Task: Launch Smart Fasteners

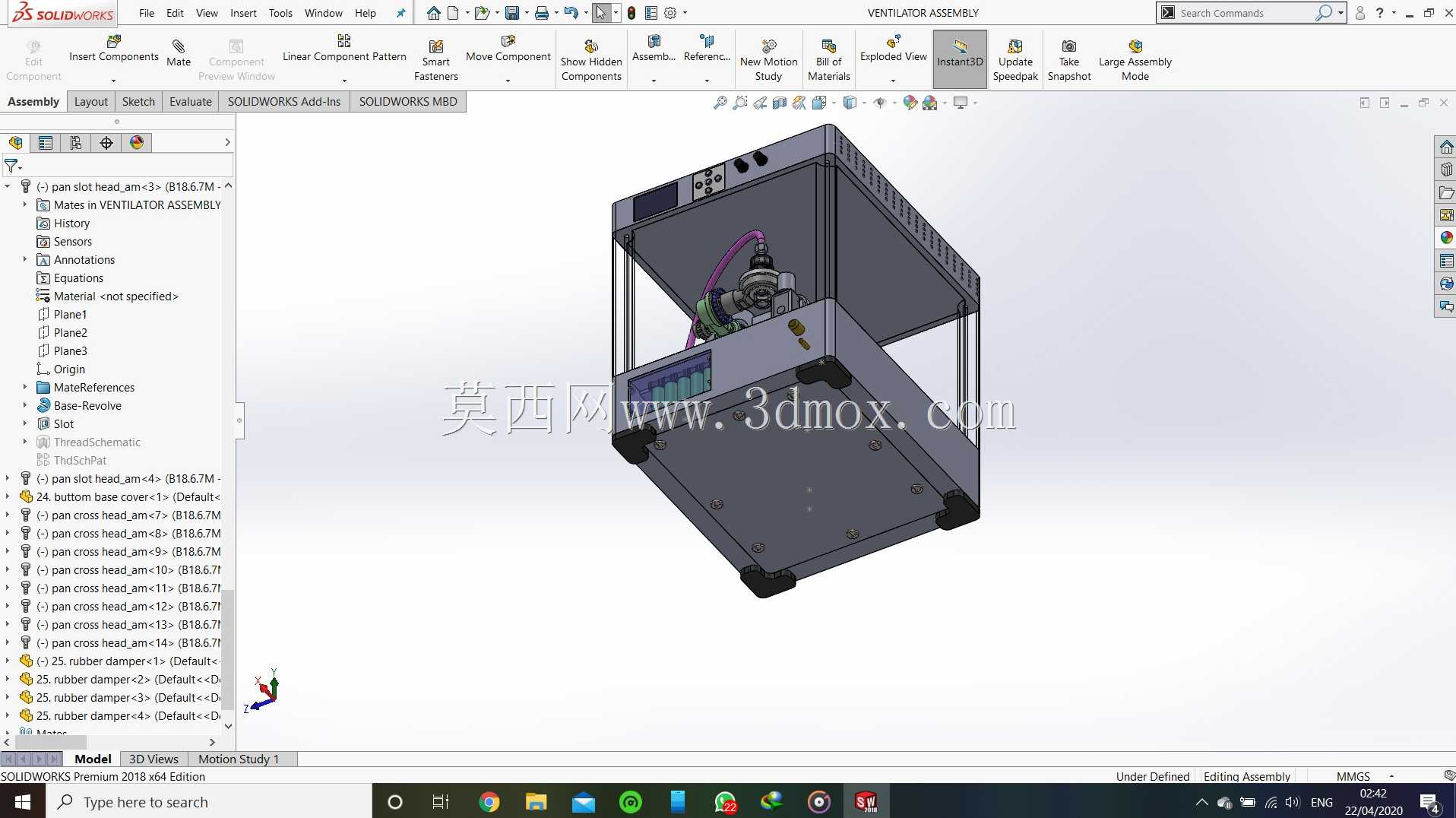Action: (436, 59)
